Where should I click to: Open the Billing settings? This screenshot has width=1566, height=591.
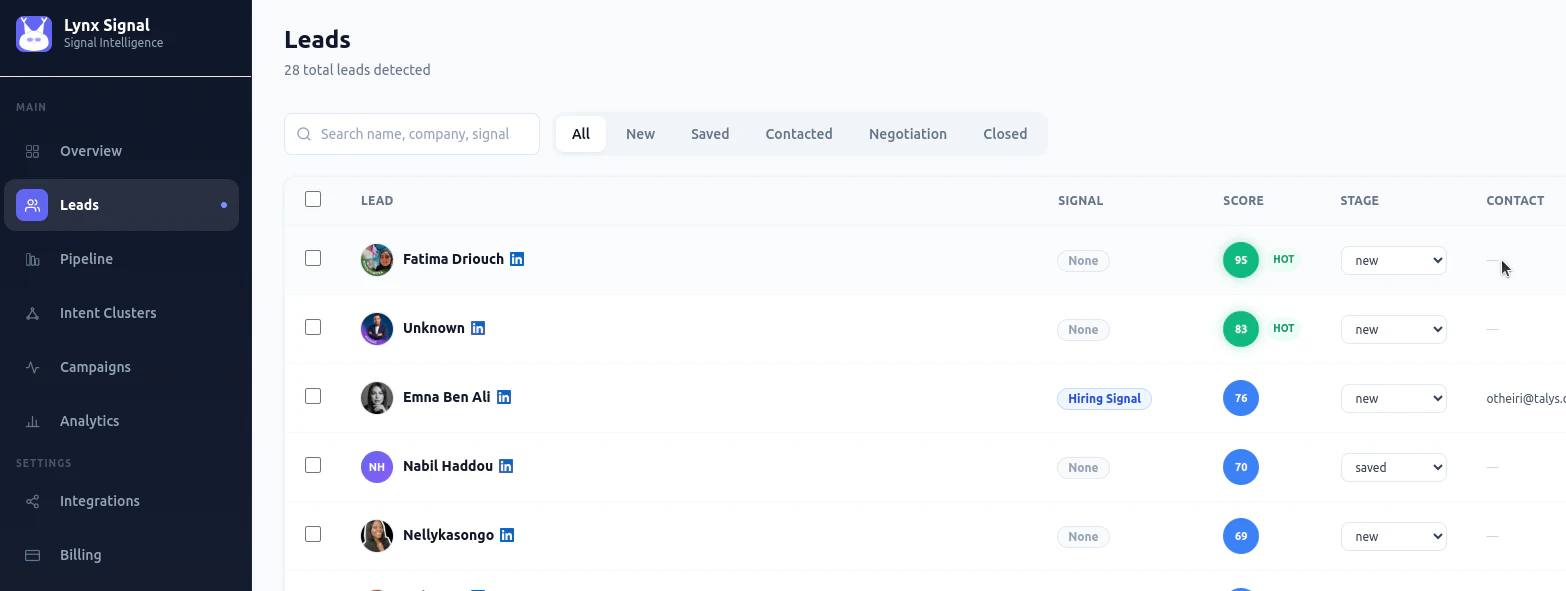coord(121,555)
